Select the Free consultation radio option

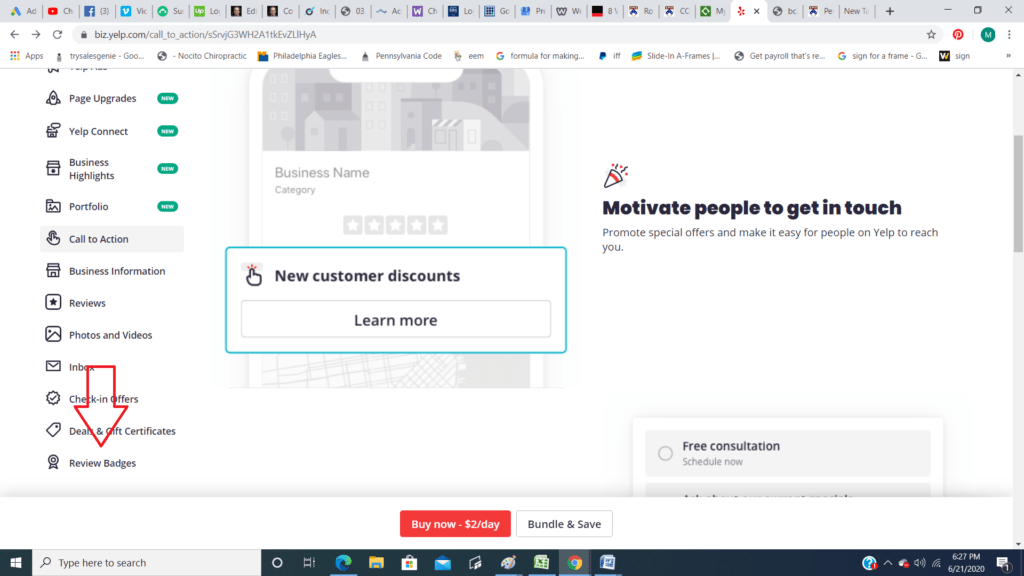click(665, 453)
